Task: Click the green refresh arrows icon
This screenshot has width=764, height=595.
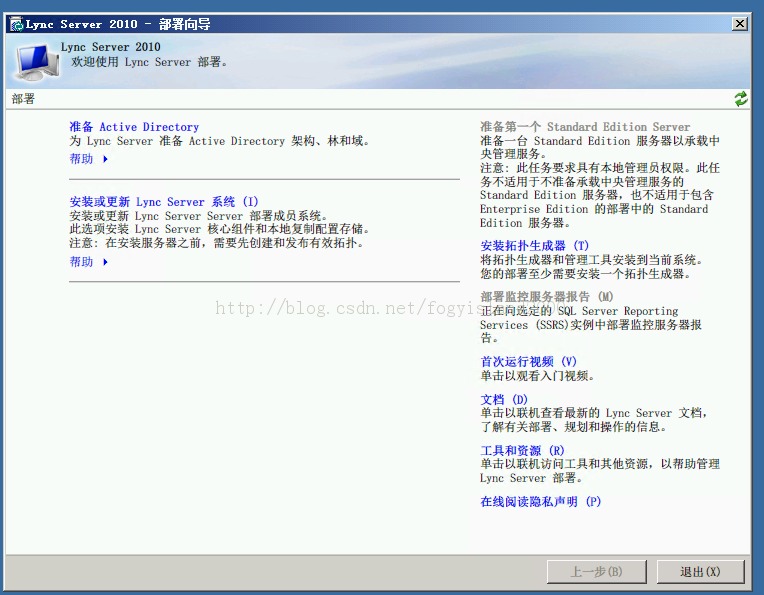Action: [x=741, y=99]
